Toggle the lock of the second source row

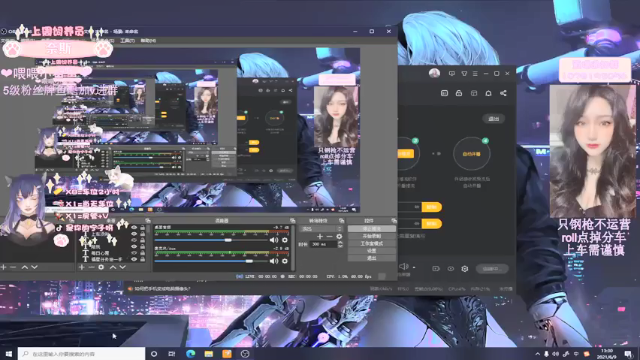coord(142,234)
